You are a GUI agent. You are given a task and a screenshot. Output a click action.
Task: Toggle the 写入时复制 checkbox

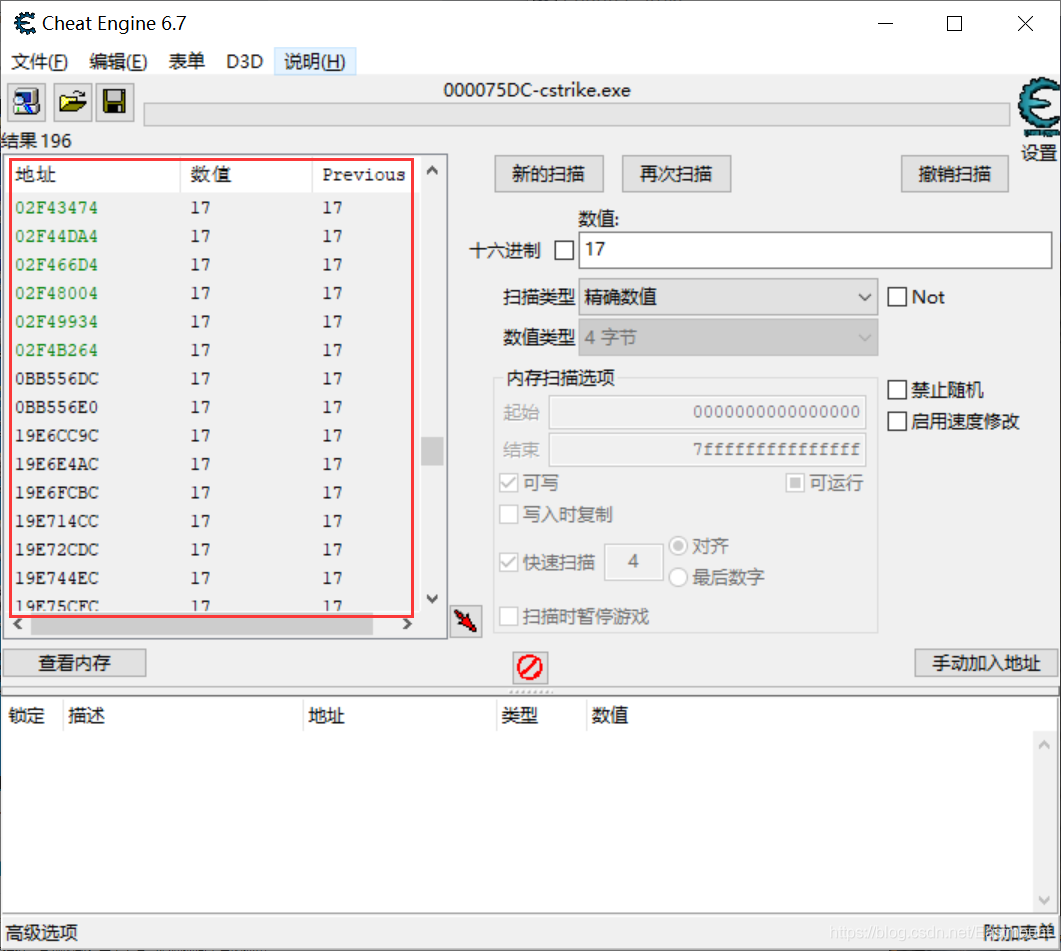click(x=509, y=514)
